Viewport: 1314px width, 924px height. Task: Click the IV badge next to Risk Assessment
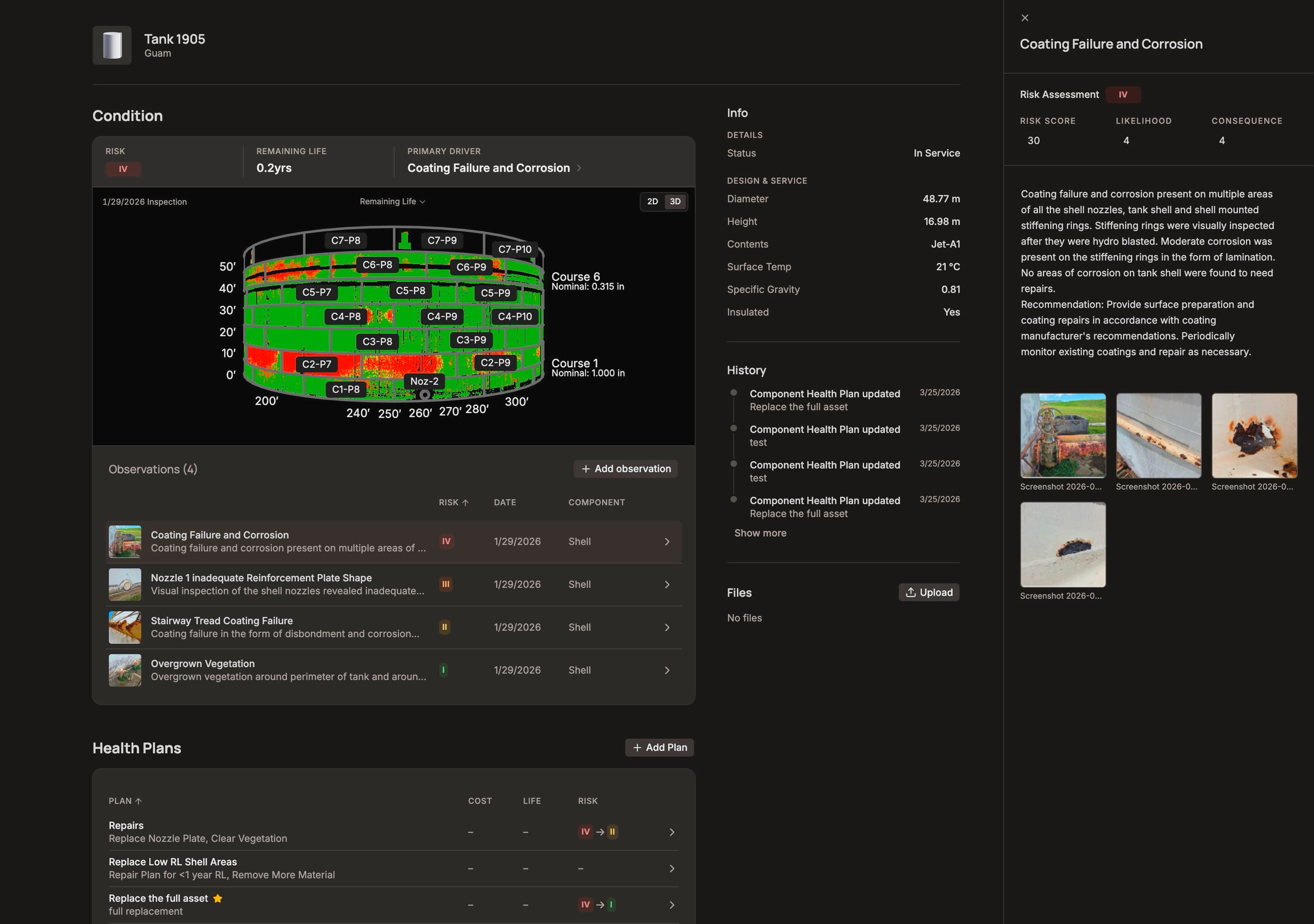pos(1123,94)
